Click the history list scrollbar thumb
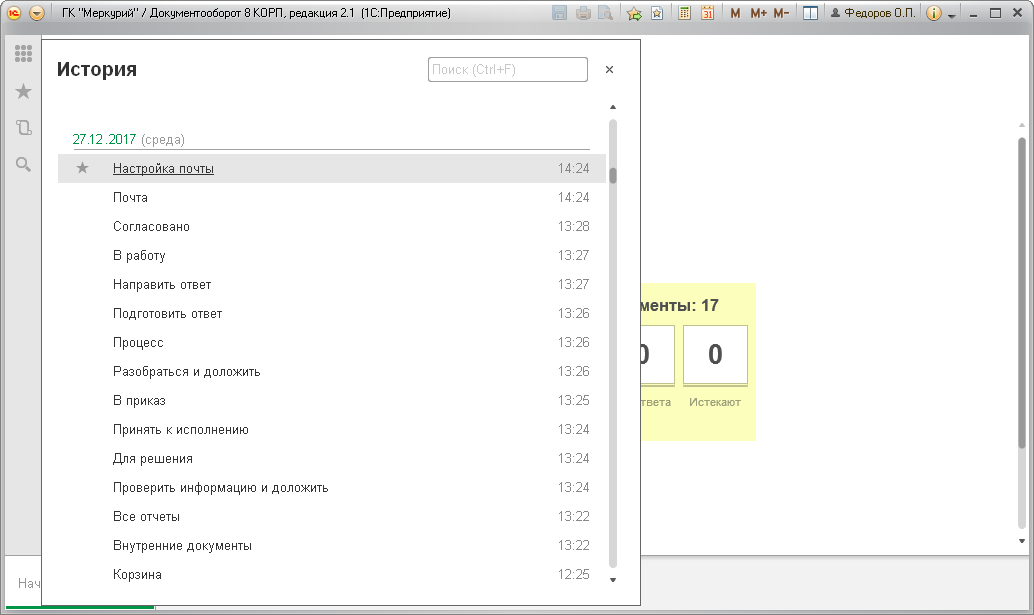 (613, 175)
